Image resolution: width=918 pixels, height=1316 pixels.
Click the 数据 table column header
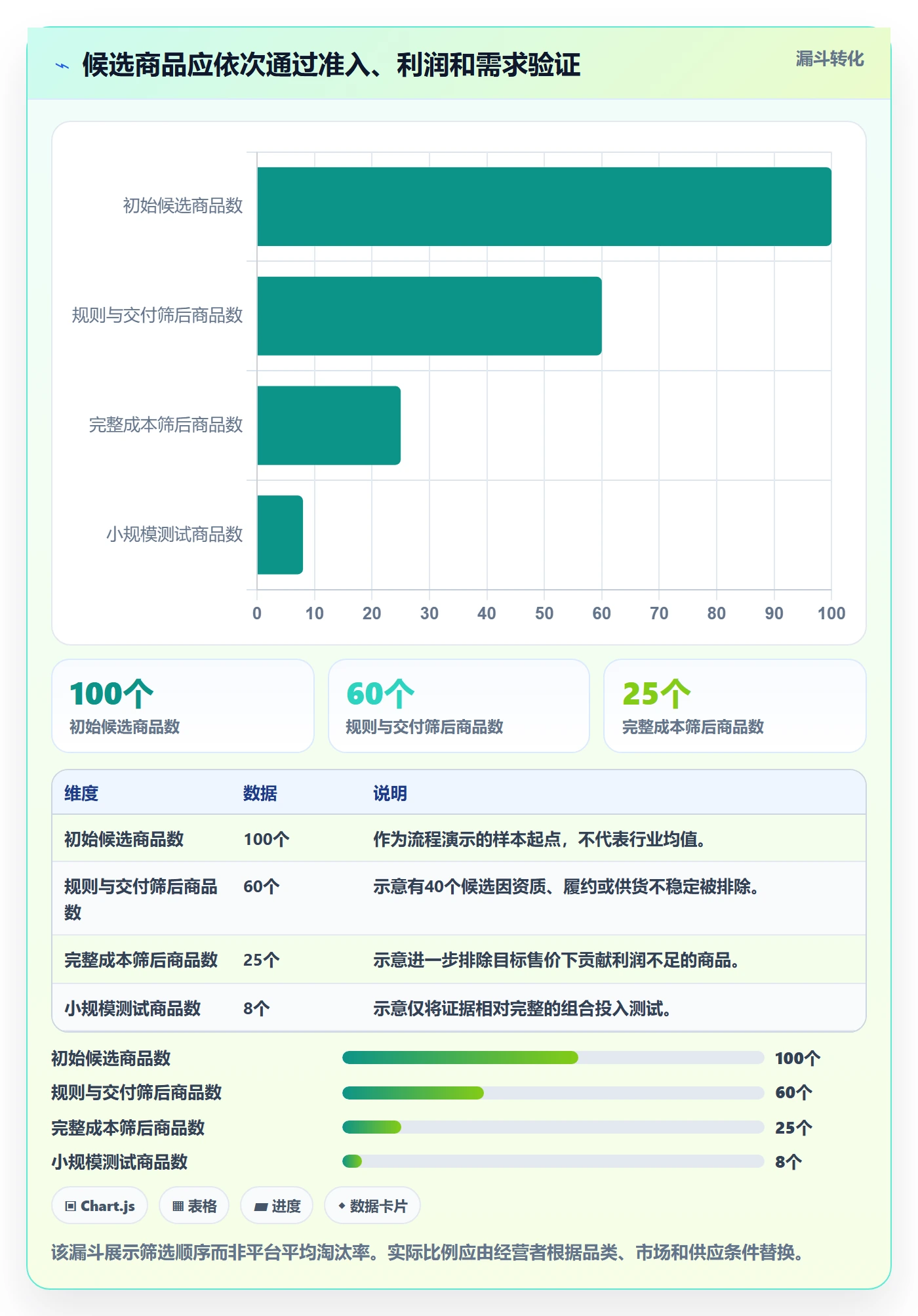260,793
